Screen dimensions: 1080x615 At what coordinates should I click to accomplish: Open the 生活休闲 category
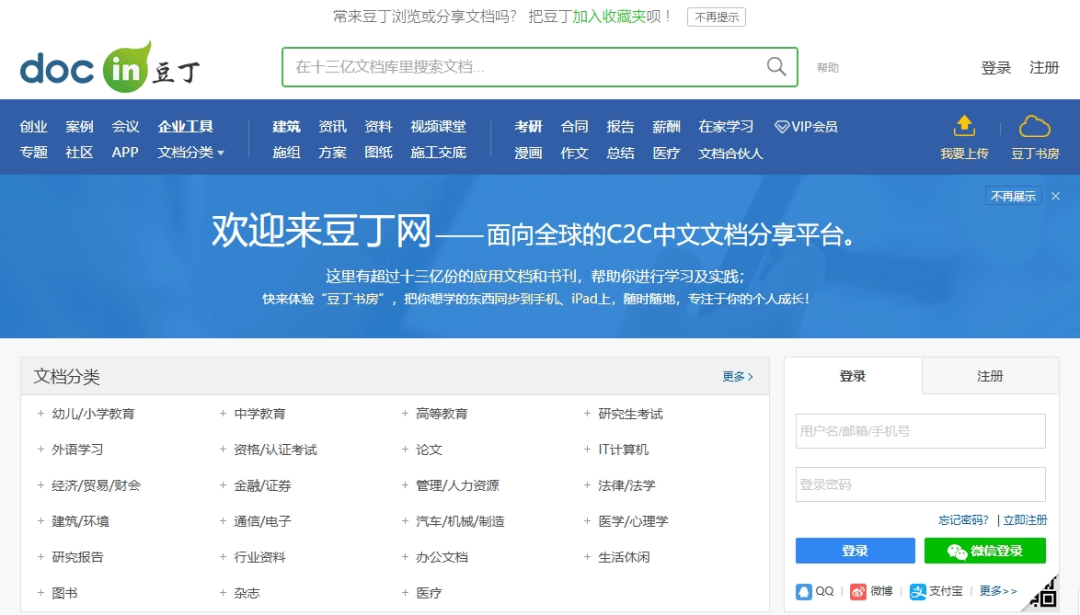click(x=624, y=557)
